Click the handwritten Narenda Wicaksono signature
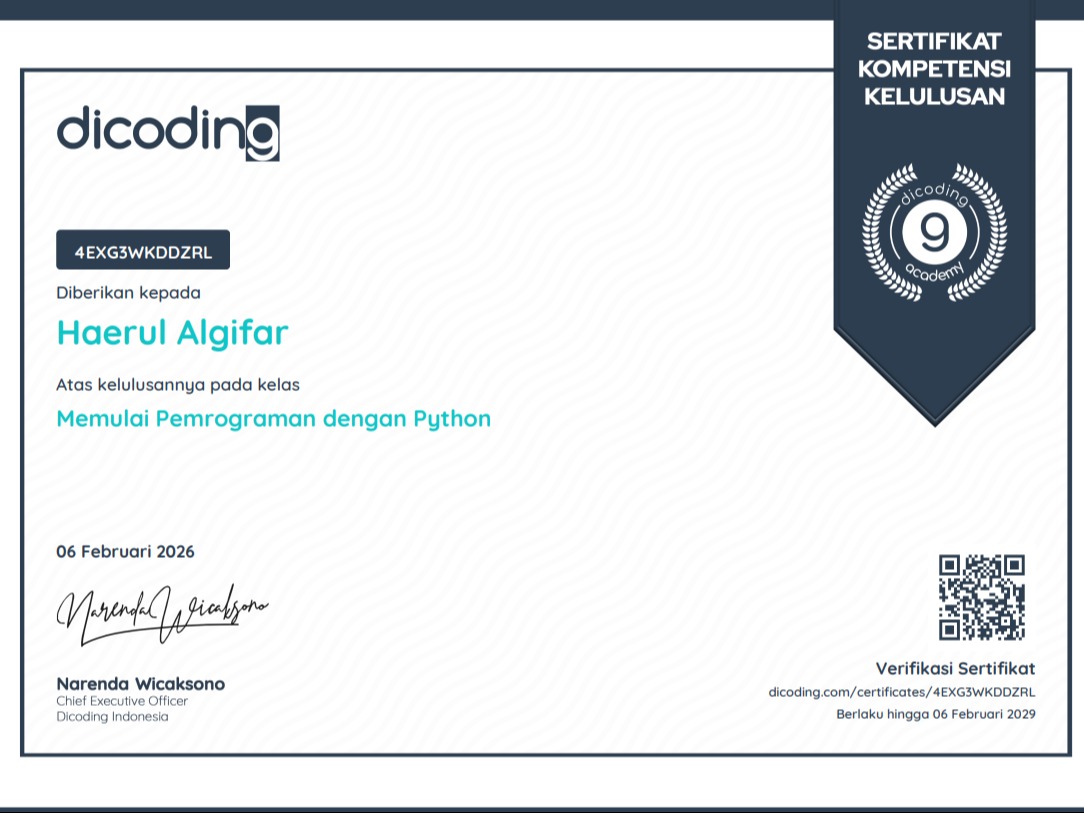Viewport: 1084px width, 813px height. pos(162,610)
